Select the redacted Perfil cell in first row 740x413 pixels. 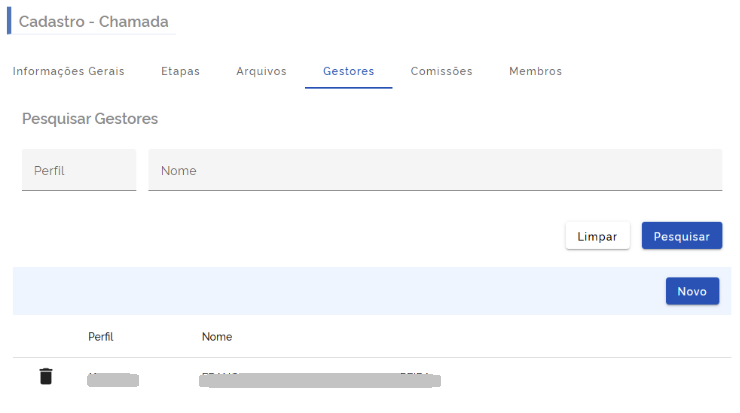(x=112, y=380)
